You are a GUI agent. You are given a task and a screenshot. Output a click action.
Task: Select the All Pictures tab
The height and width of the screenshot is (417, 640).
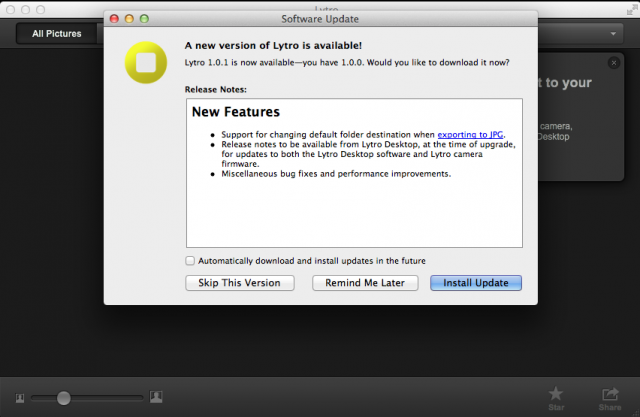pyautogui.click(x=57, y=33)
